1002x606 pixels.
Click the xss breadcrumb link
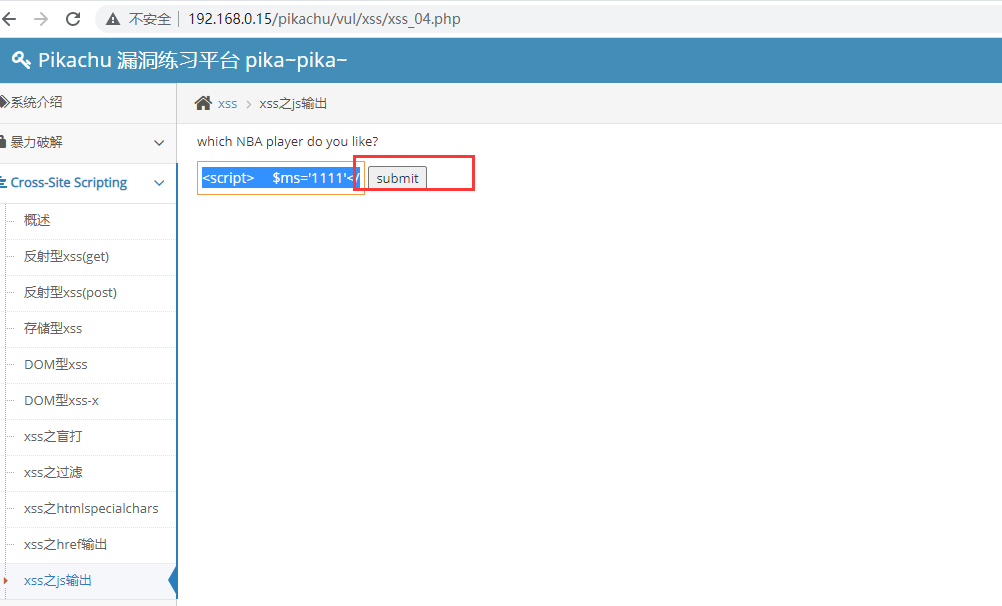coord(228,104)
